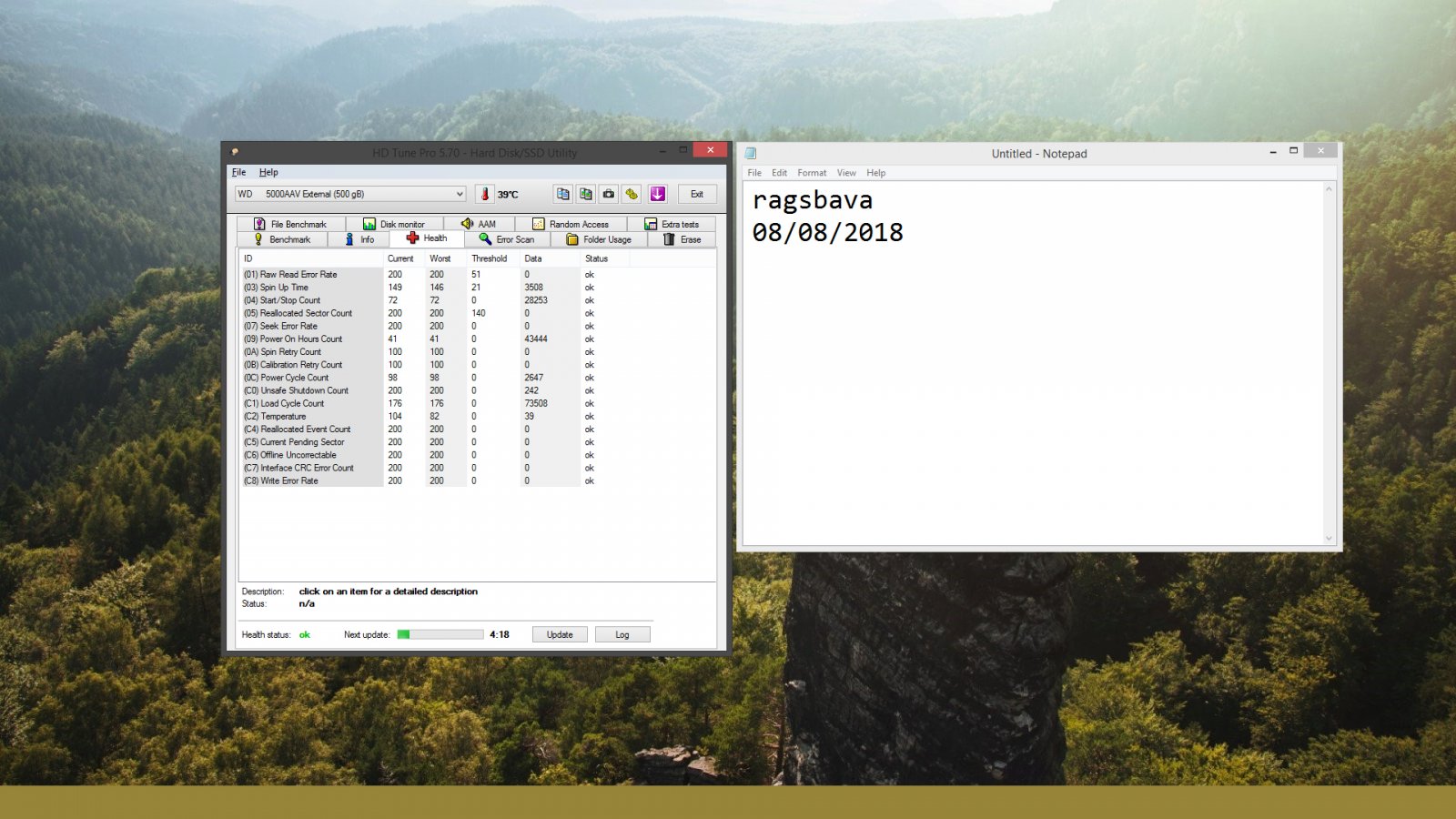Switch to the Disk monitor tab
1456x819 pixels.
click(x=394, y=224)
